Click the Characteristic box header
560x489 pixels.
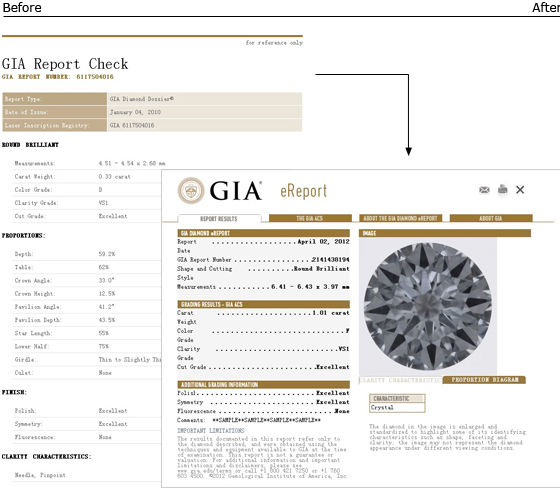click(x=397, y=399)
